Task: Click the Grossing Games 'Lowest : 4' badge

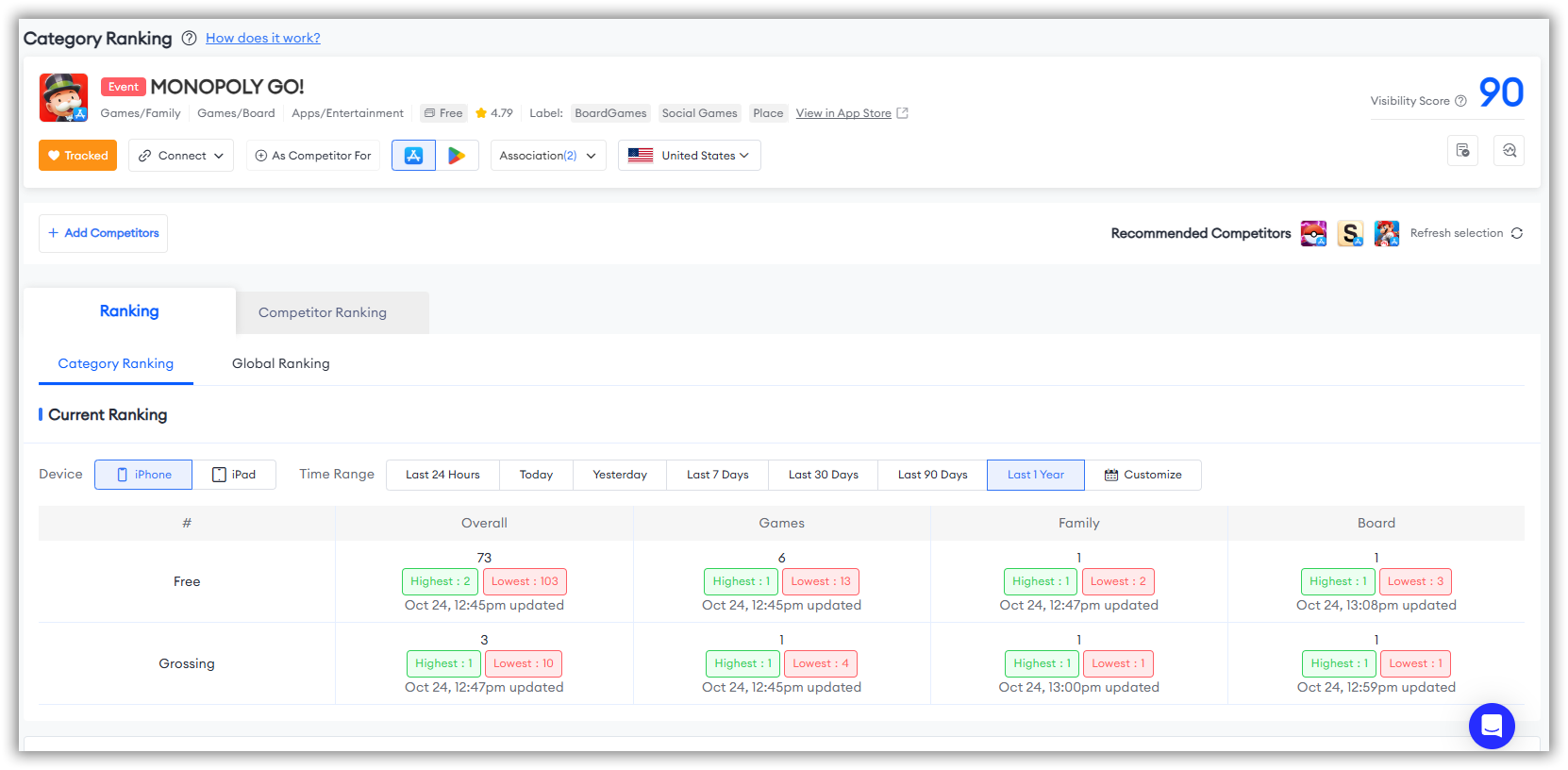Action: pos(820,664)
